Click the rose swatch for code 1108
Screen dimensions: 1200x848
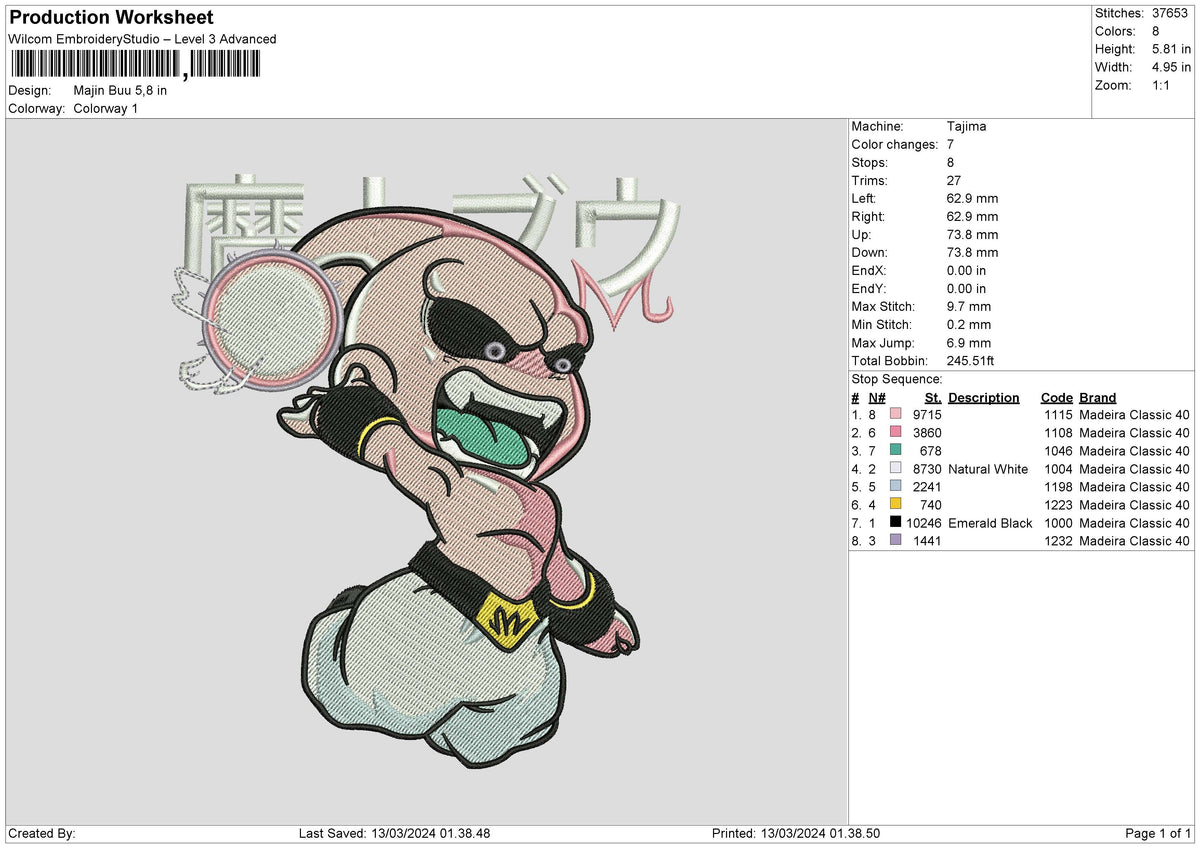point(895,433)
